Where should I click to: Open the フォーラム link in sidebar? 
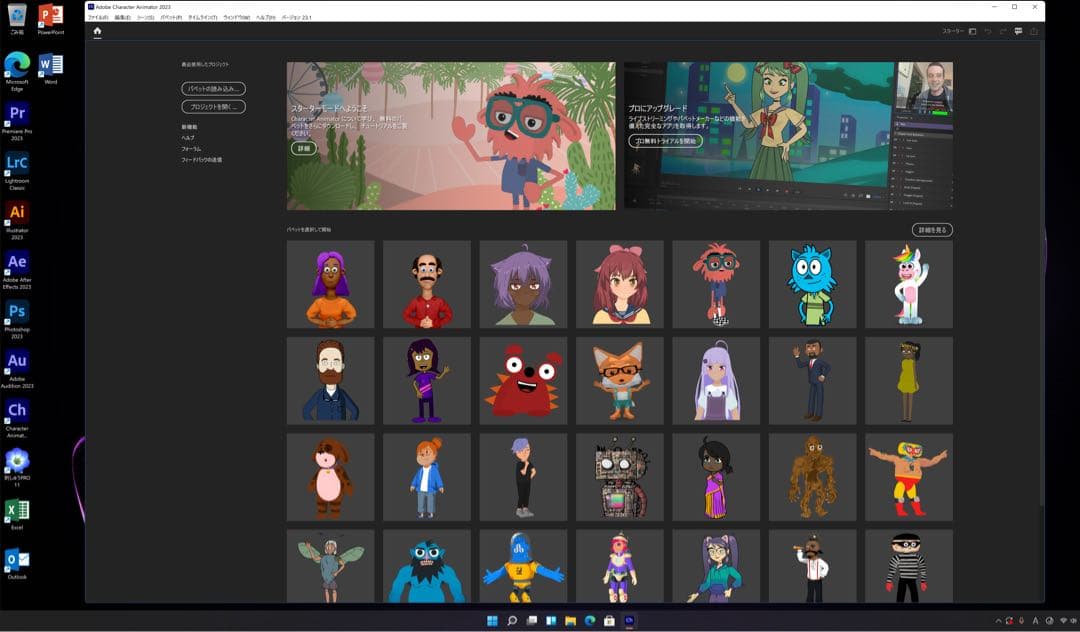[x=191, y=149]
